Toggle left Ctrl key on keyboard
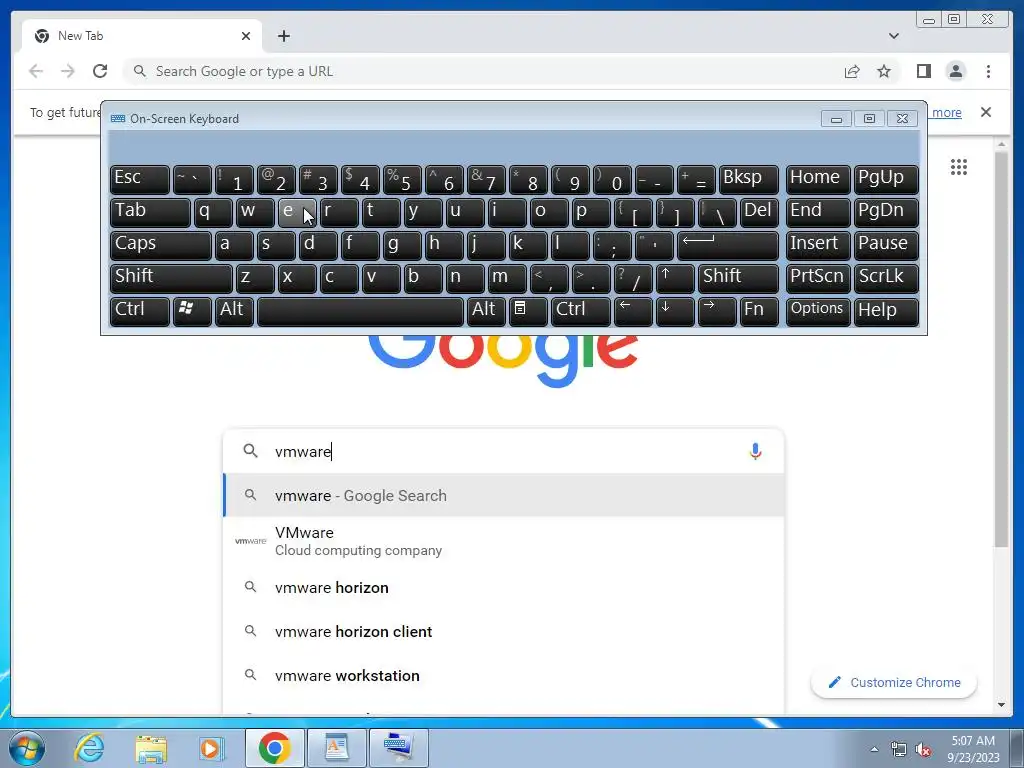 tap(140, 311)
